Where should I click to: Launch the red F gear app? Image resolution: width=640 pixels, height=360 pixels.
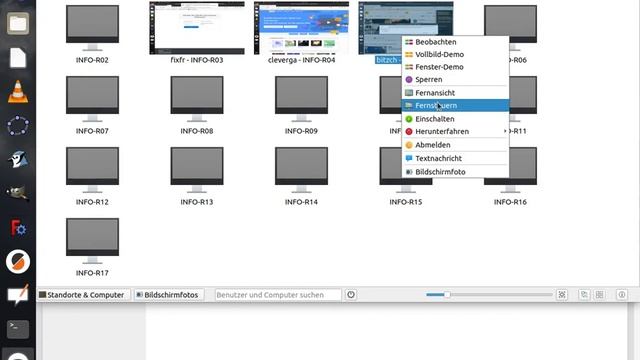point(18,227)
